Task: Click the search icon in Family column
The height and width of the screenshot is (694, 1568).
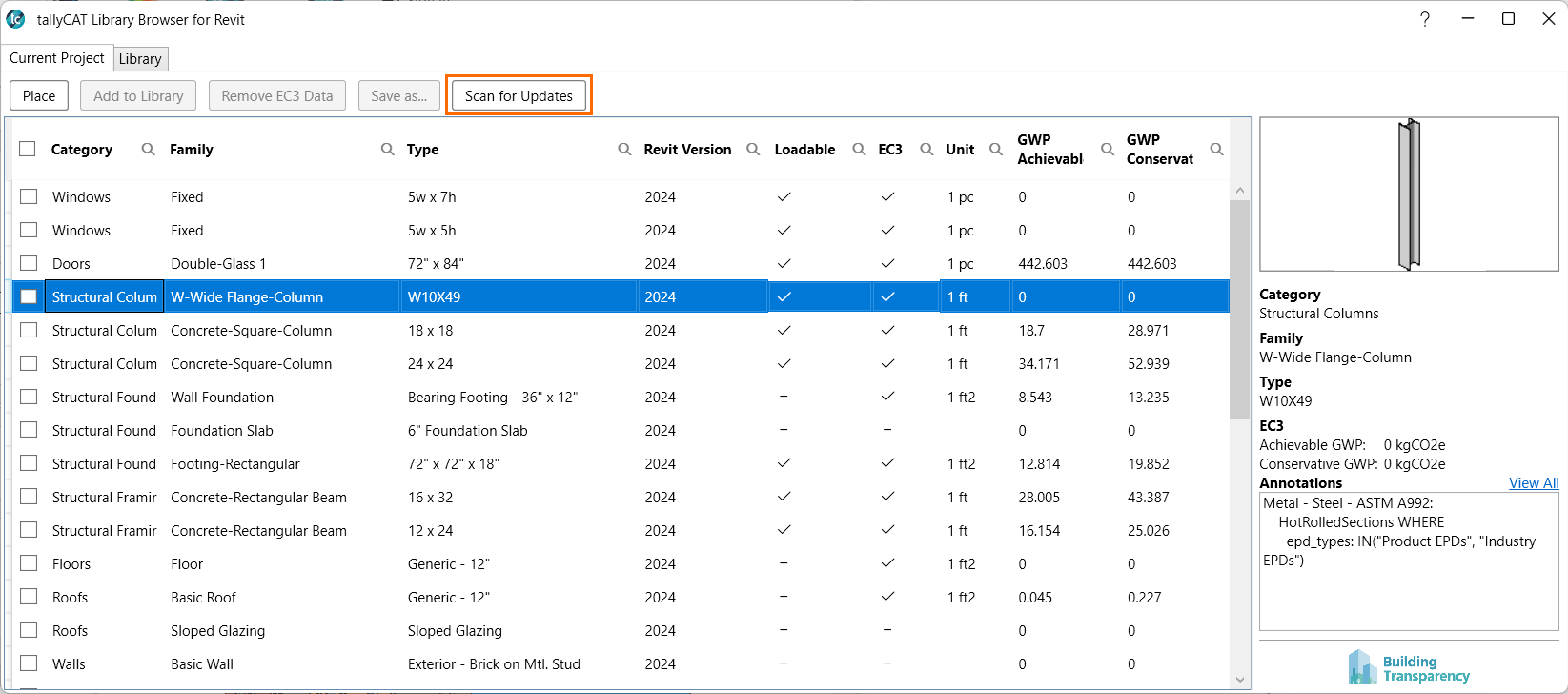Action: click(387, 149)
